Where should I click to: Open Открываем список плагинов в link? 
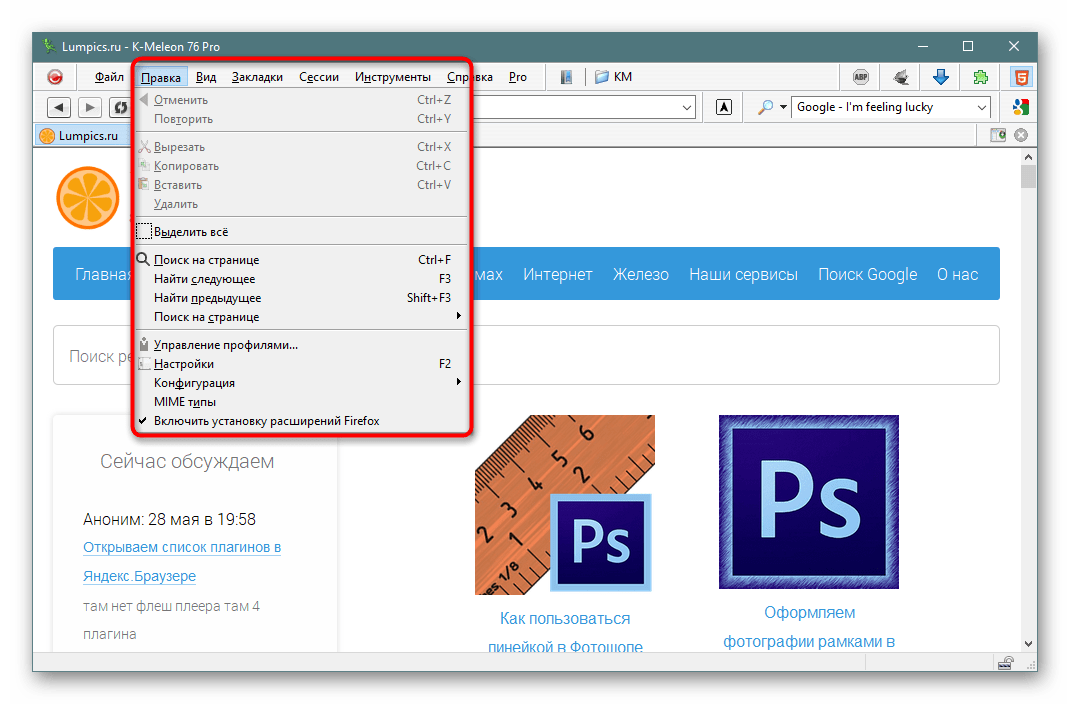click(x=182, y=547)
